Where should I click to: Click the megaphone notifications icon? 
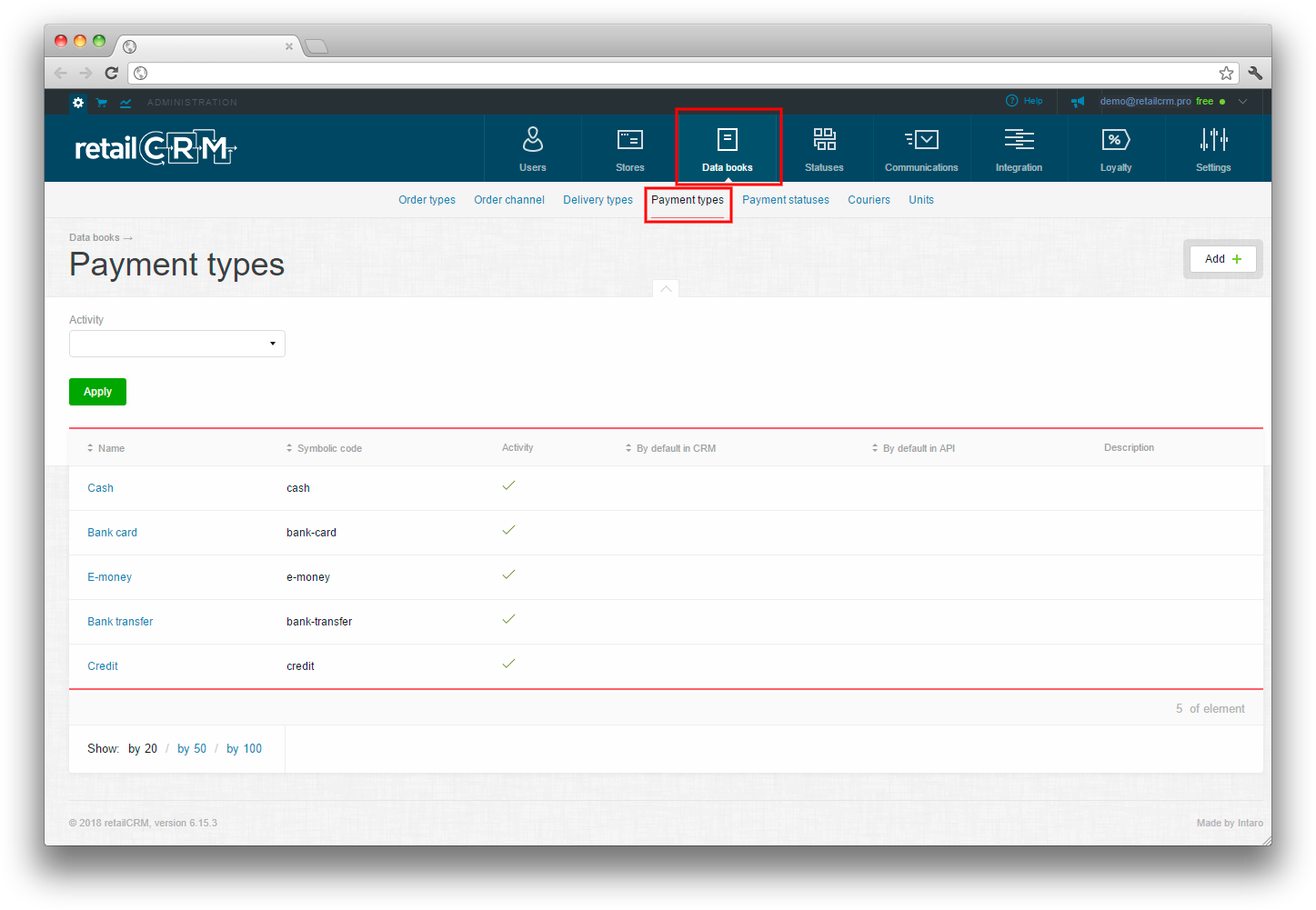point(1078,102)
